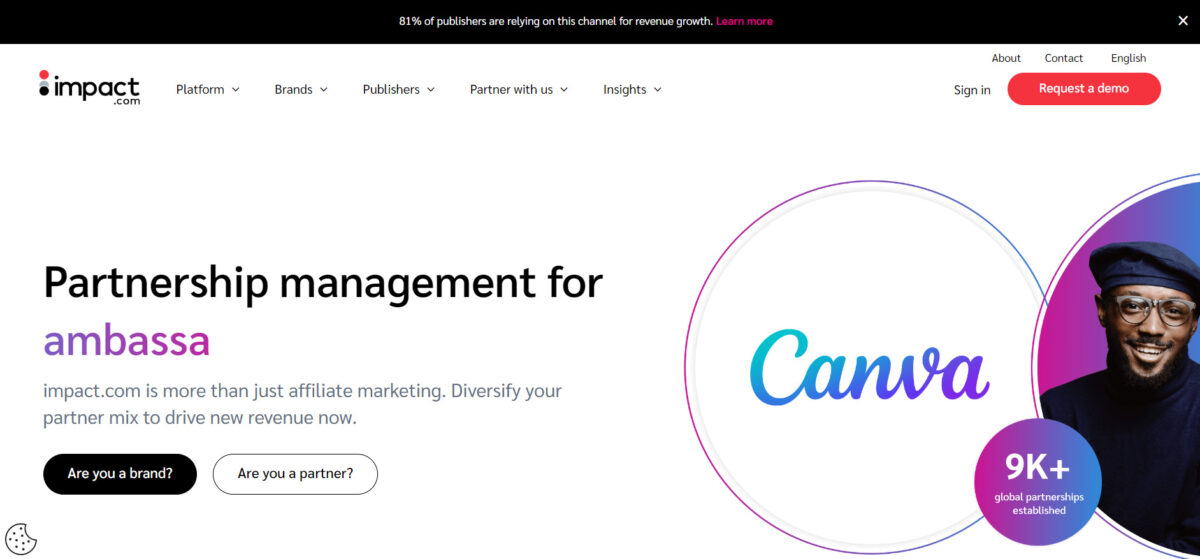Click the 9K+ global partnerships badge
The image size is (1200, 559).
click(1037, 482)
